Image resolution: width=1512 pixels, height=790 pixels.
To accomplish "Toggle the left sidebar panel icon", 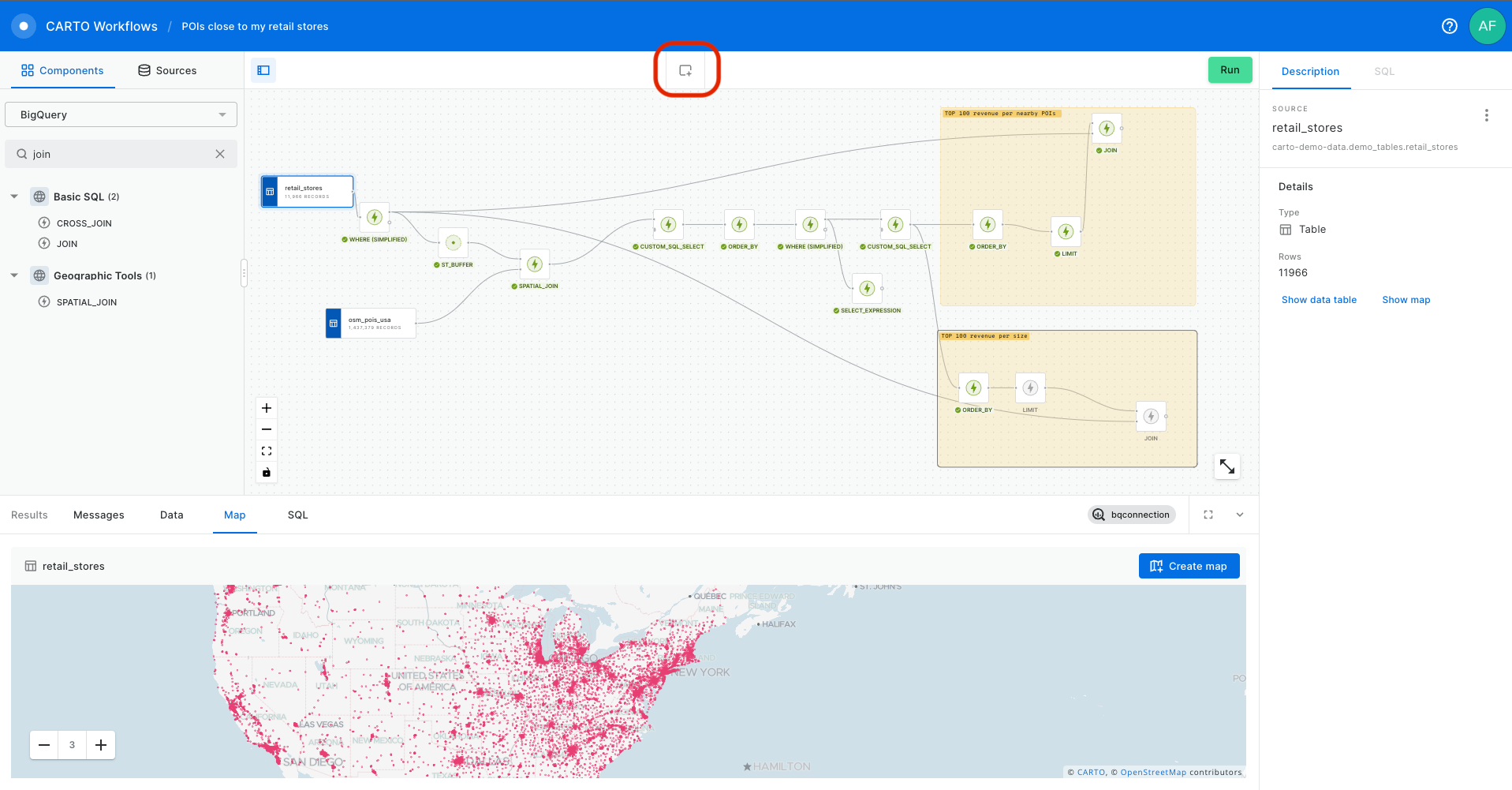I will 263,70.
